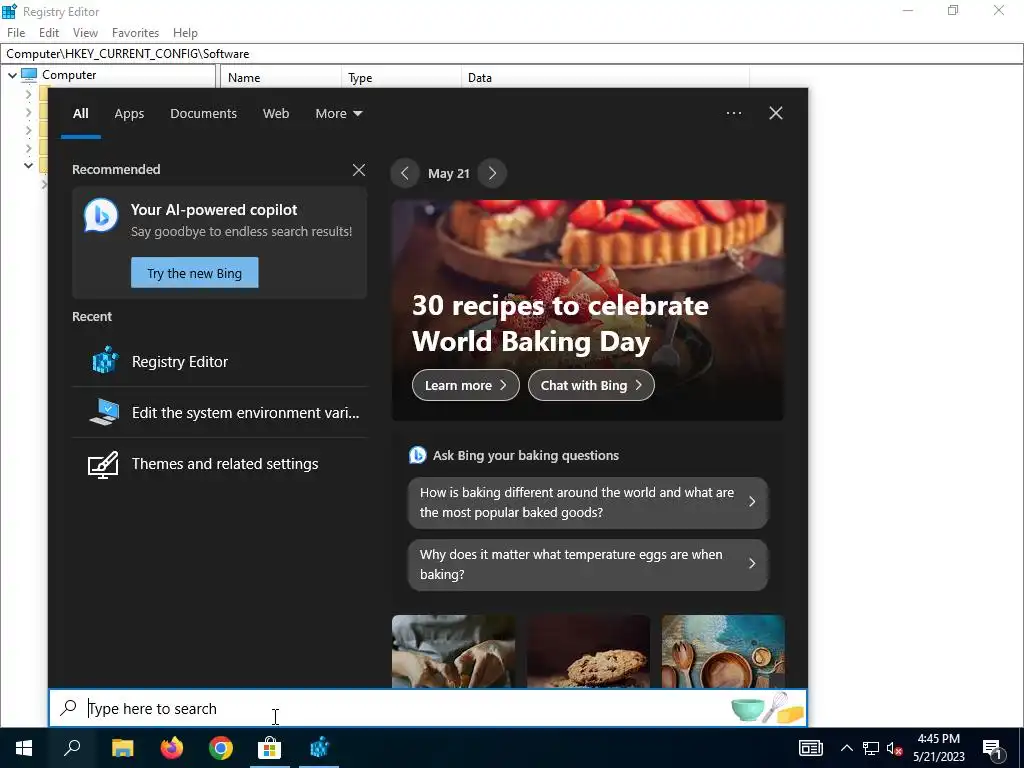This screenshot has width=1024, height=768.
Task: Dismiss the Recommended section
Action: tap(359, 170)
